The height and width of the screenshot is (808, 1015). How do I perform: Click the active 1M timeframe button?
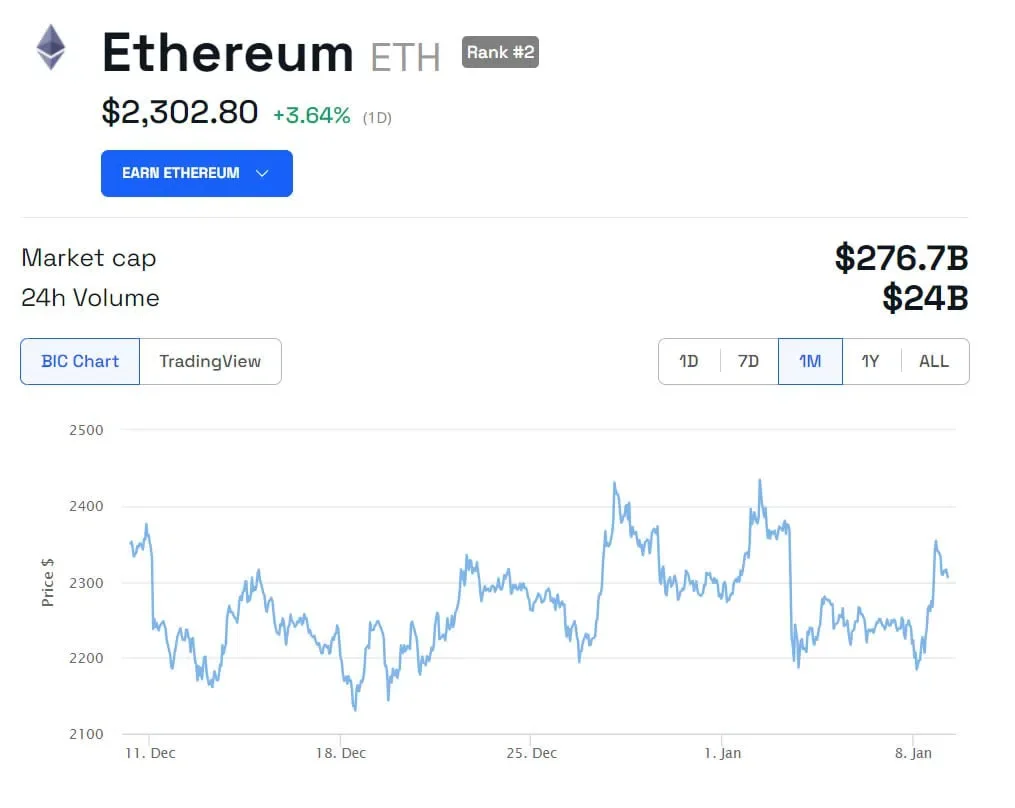(810, 361)
